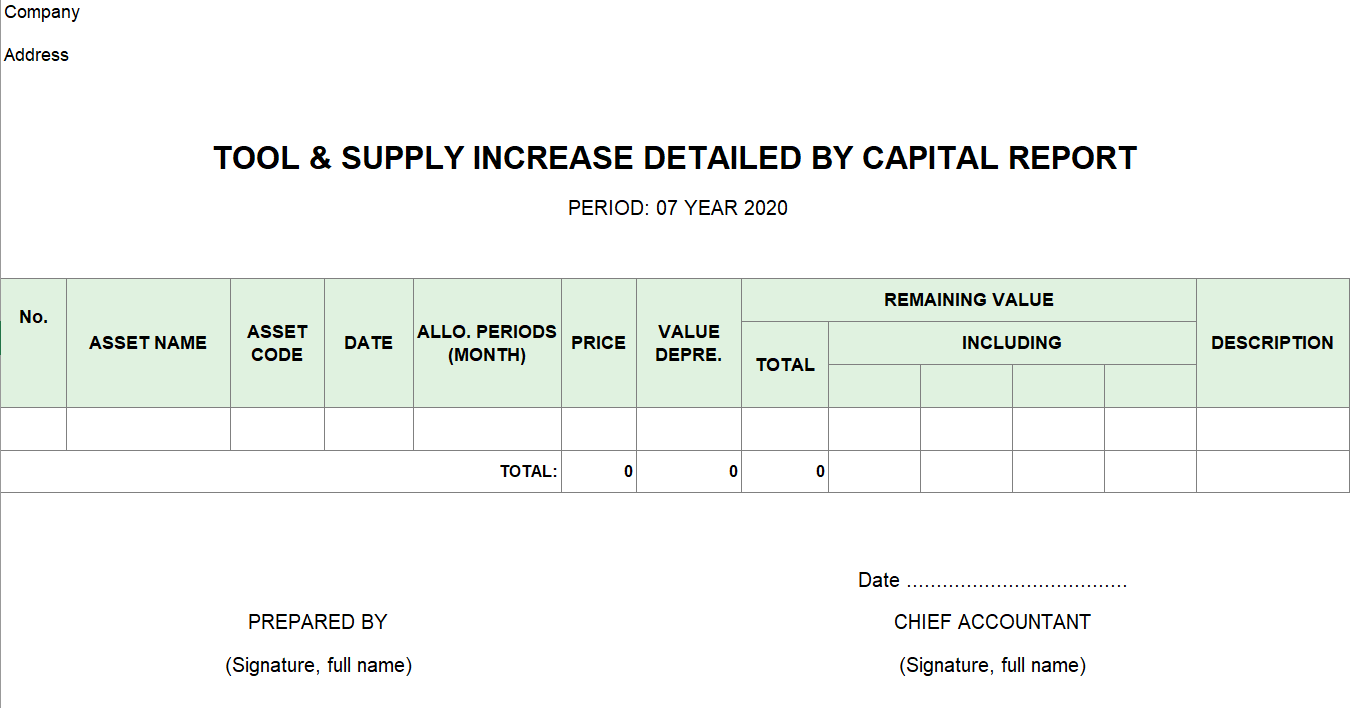
Task: Select the ASSET NAME column header
Action: [x=148, y=343]
